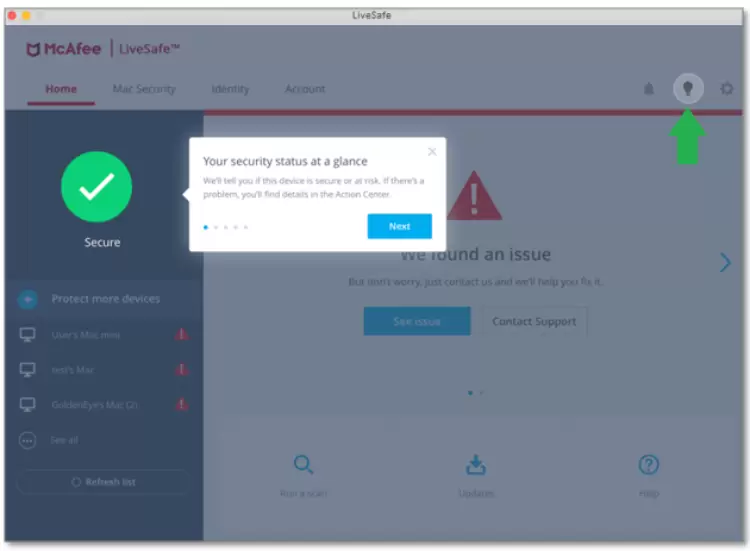Viewport: 750px width, 551px height.
Task: Open settings gear icon
Action: click(x=726, y=88)
